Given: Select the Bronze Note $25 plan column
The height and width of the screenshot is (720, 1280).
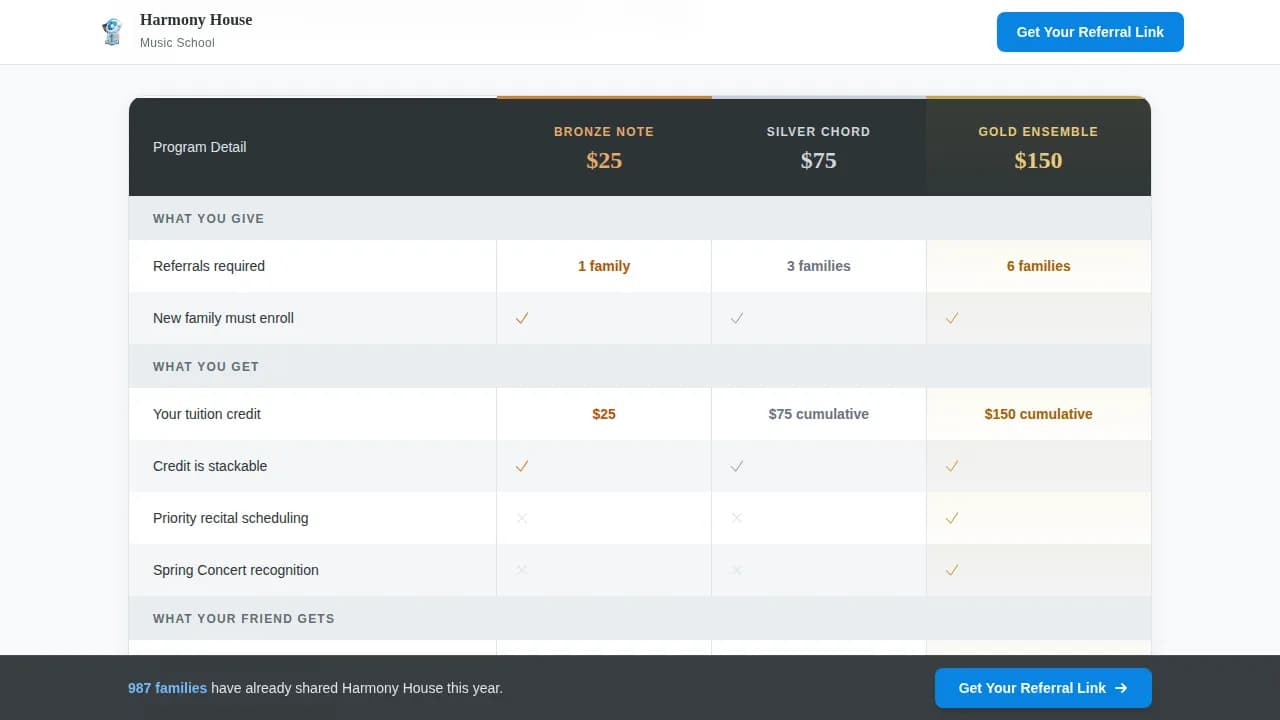Looking at the screenshot, I should [604, 147].
